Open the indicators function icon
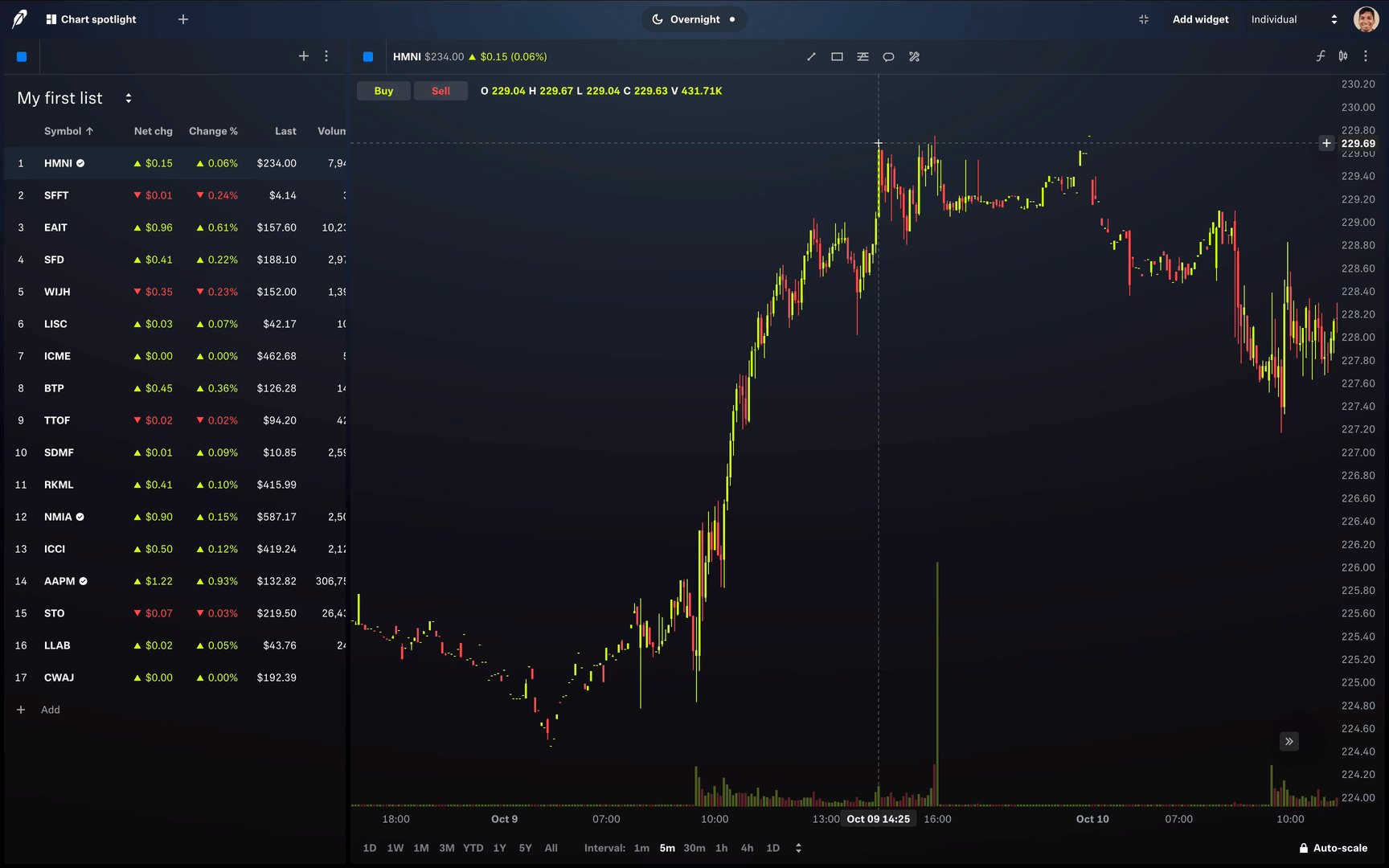The width and height of the screenshot is (1389, 868). [x=1320, y=56]
